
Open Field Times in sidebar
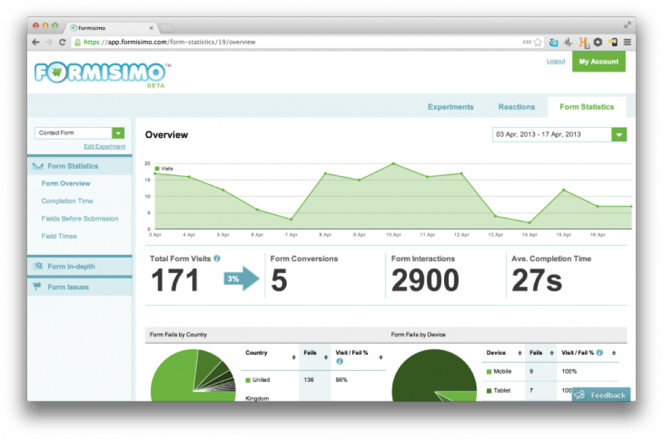[x=59, y=236]
